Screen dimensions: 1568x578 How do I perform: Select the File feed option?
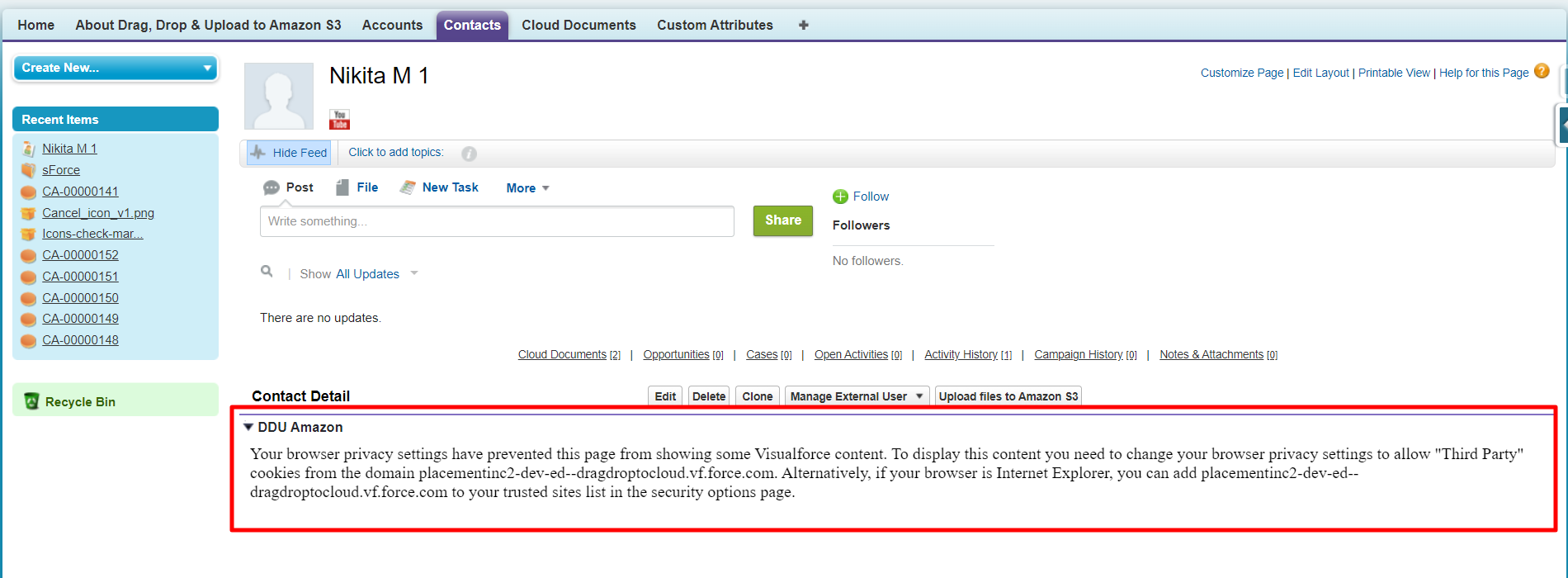point(367,187)
